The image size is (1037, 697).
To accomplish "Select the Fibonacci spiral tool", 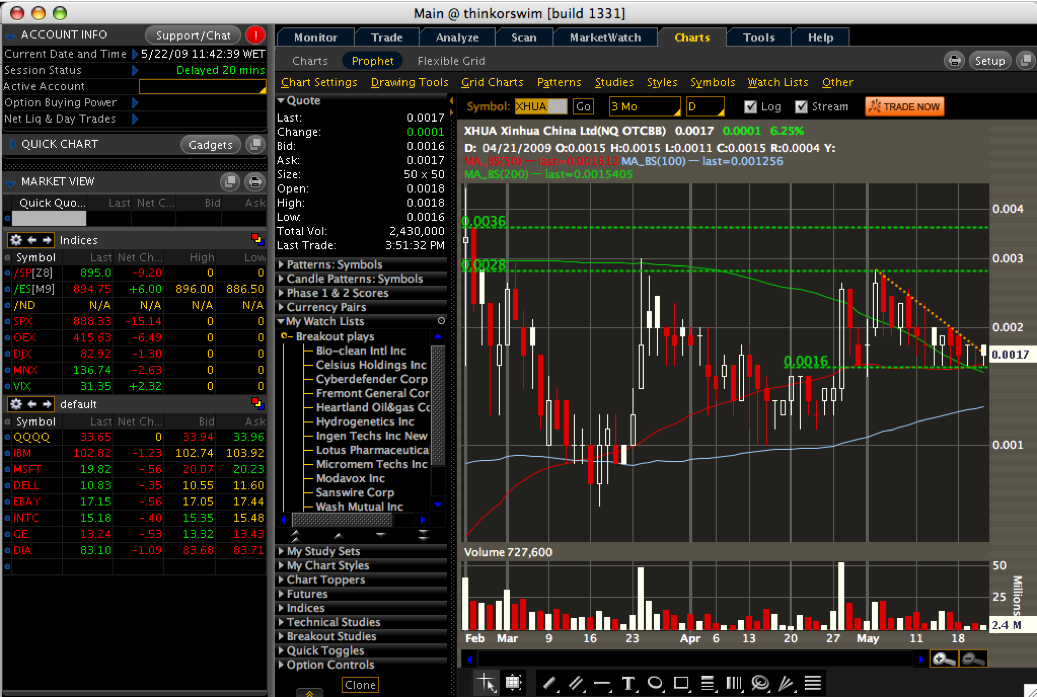I will 761,683.
